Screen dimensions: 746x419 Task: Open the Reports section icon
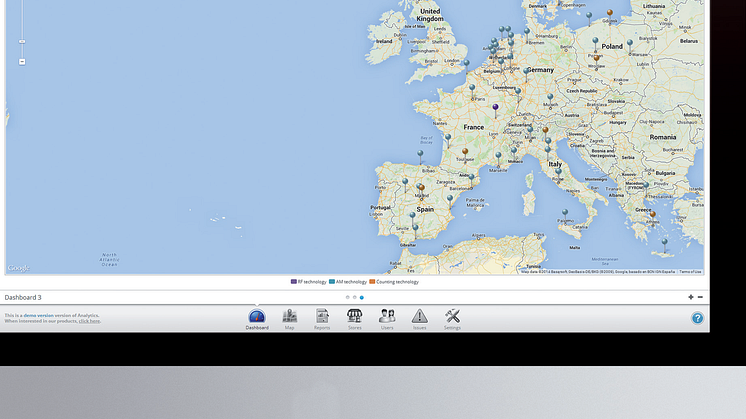click(x=322, y=316)
